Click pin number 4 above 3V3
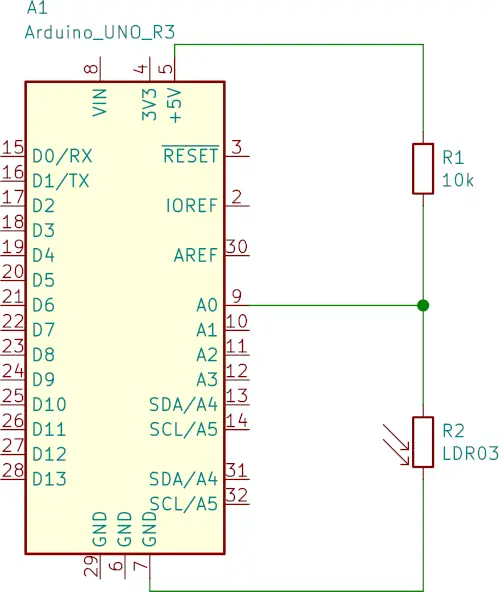 [141, 69]
